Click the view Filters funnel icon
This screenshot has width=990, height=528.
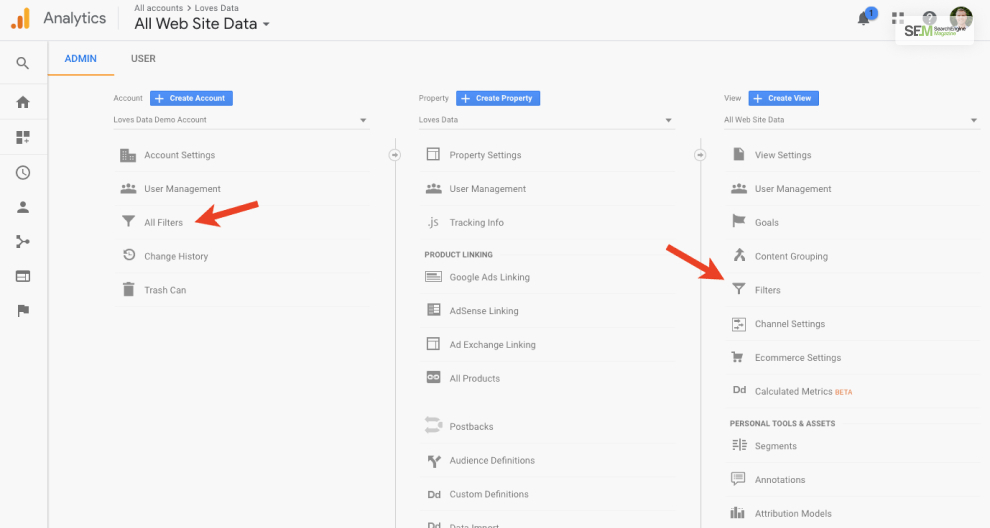[x=739, y=289]
